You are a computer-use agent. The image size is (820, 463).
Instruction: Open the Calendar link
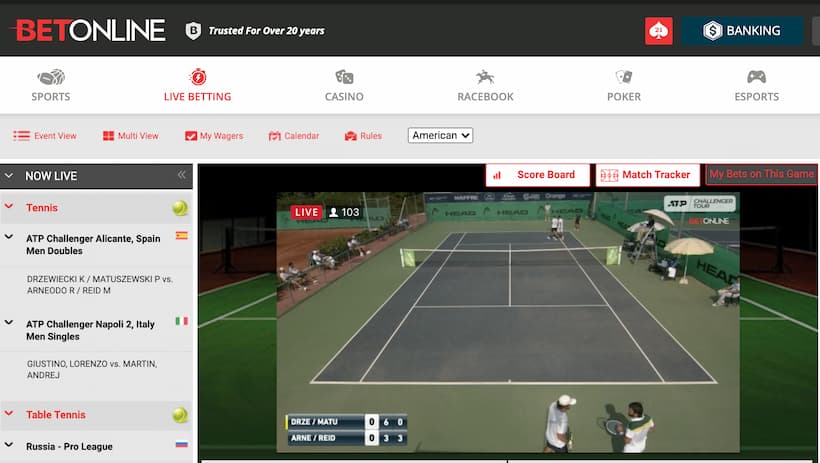click(x=294, y=135)
